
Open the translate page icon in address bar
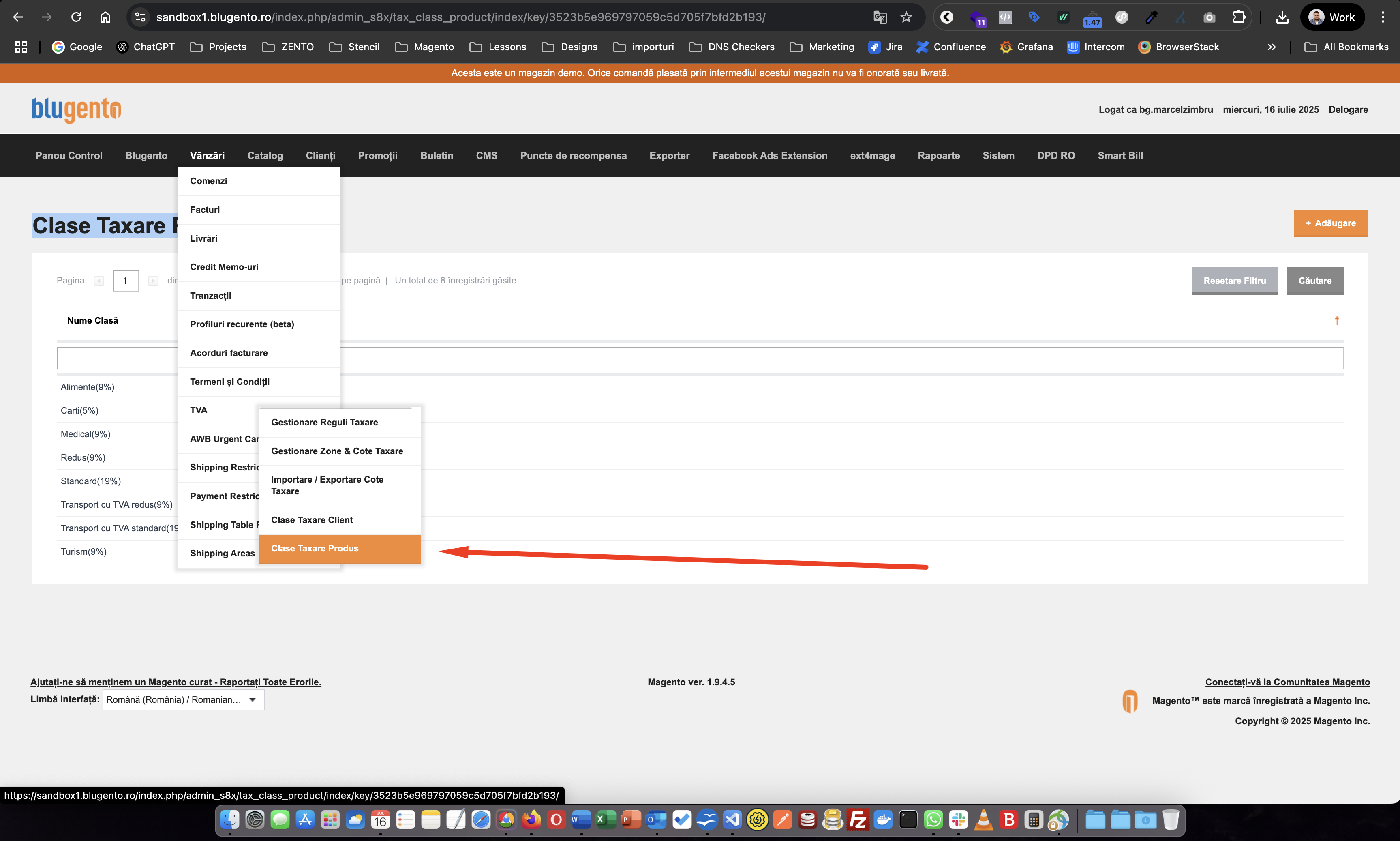pyautogui.click(x=880, y=17)
